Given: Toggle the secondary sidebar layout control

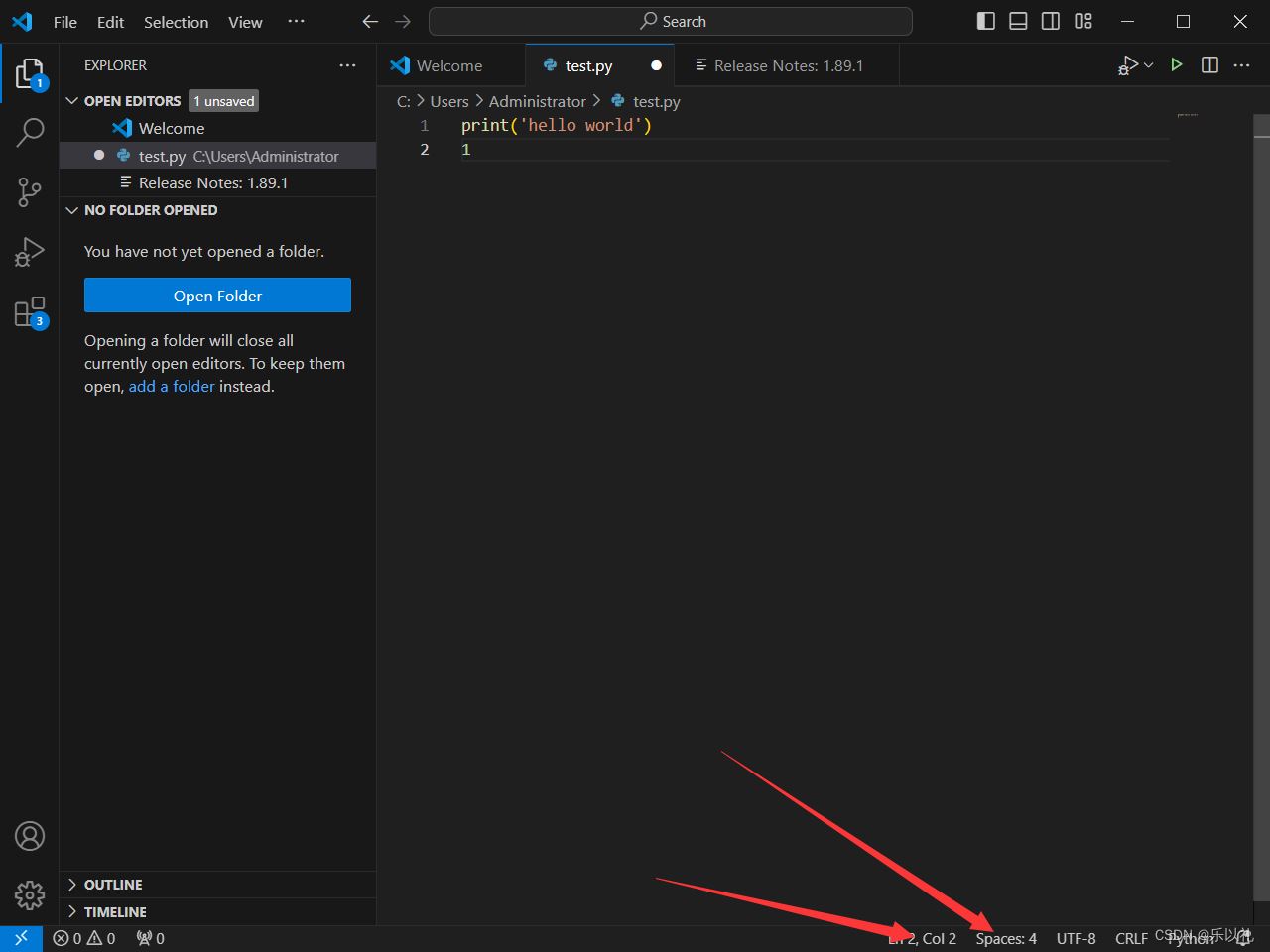Looking at the screenshot, I should coord(1051,20).
